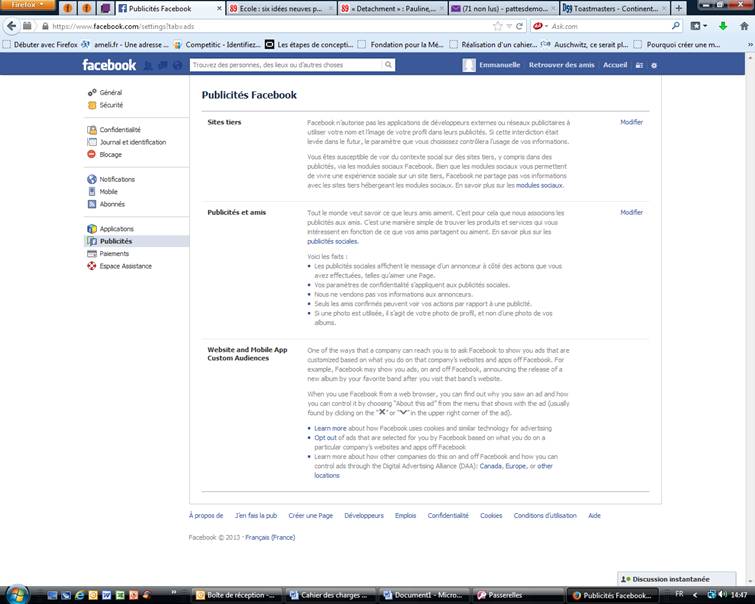The height and width of the screenshot is (604, 755).
Task: Open the Cookies footer link
Action: point(491,515)
